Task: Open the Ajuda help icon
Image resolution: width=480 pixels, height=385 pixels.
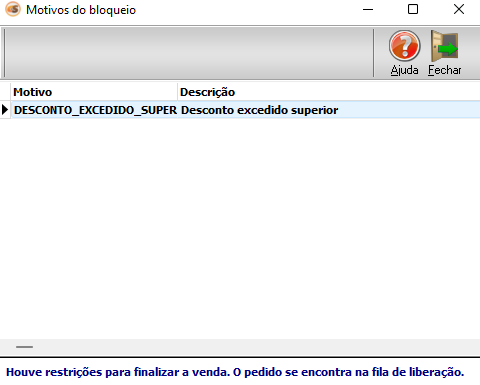Action: (404, 46)
